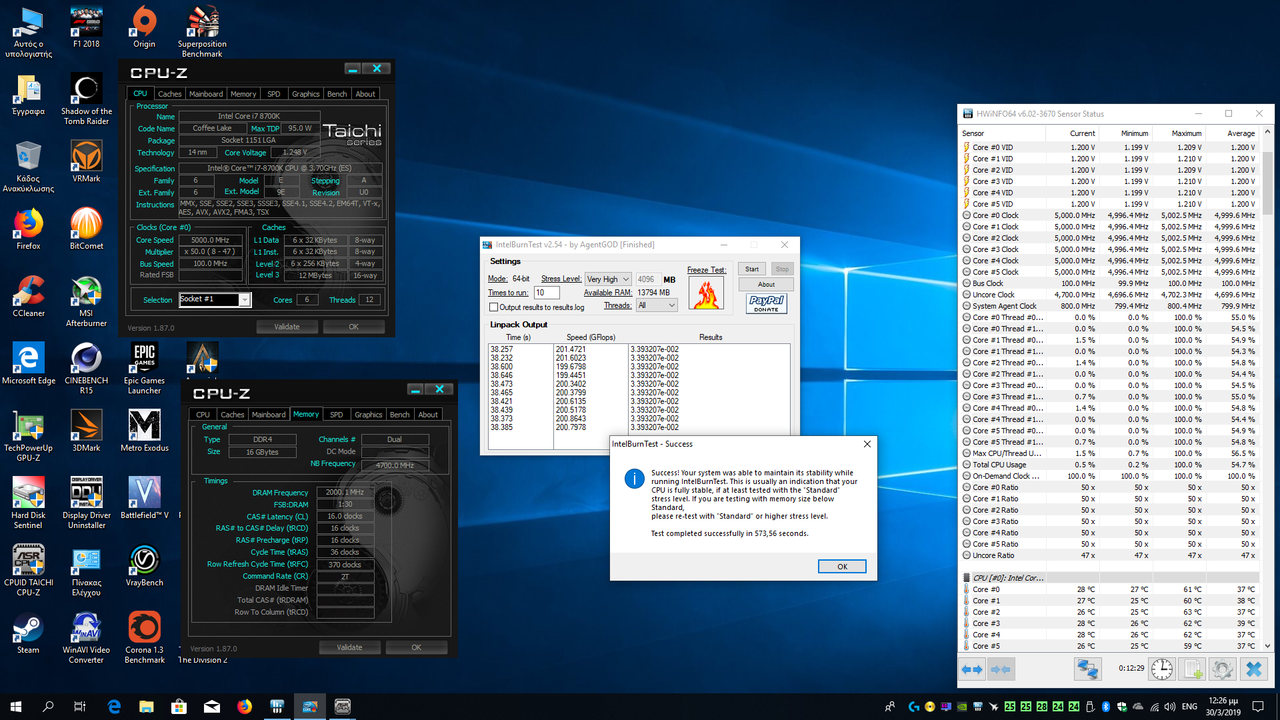Open the 3DMark desktop shortcut
The height and width of the screenshot is (720, 1280).
pos(86,429)
